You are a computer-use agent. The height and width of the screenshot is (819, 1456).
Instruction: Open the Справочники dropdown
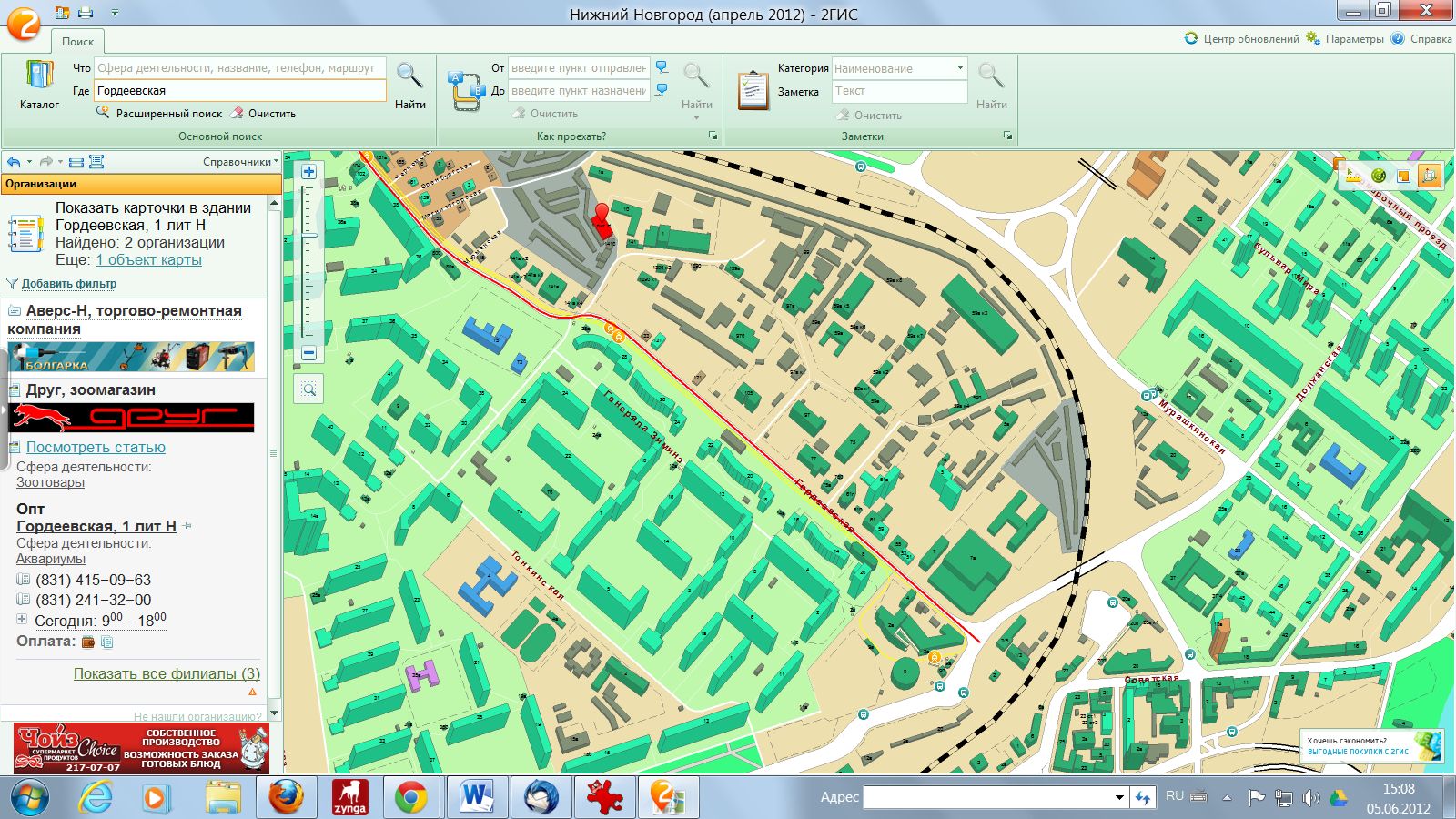point(240,162)
